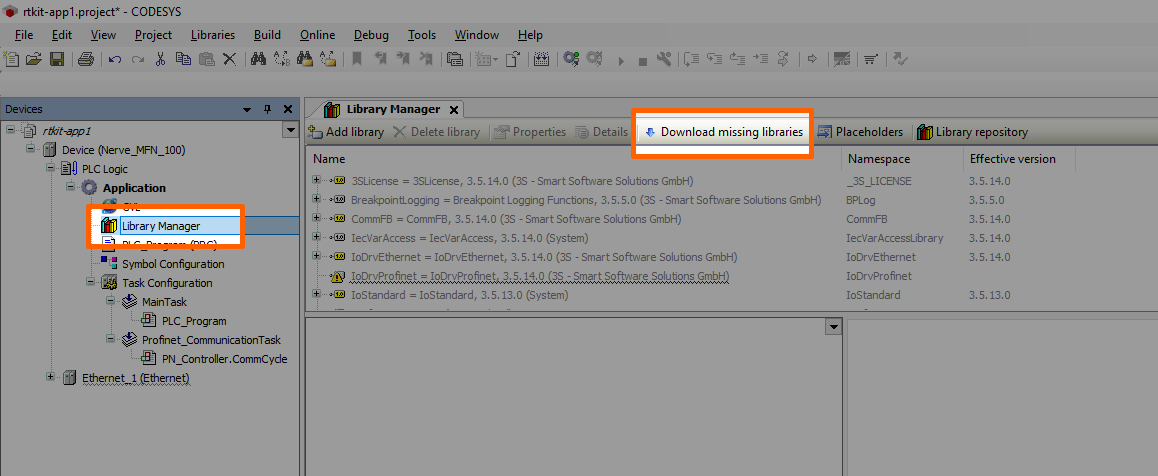
Task: Click the Add library button
Action: [x=345, y=132]
